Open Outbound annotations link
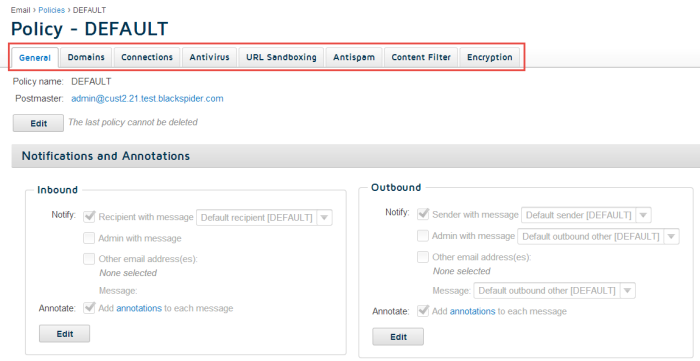This screenshot has width=700, height=361. (472, 311)
